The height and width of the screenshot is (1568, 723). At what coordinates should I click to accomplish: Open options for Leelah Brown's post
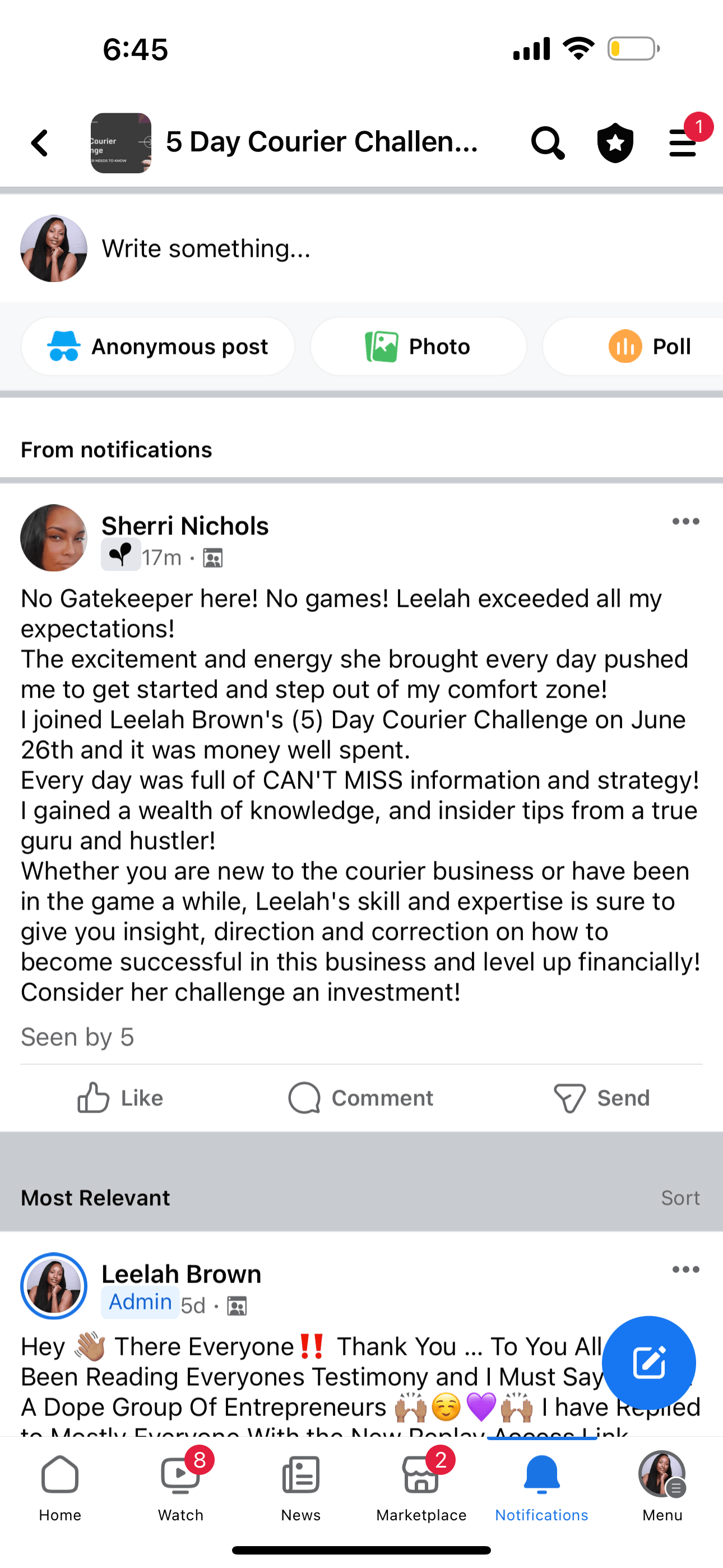[x=685, y=1270]
